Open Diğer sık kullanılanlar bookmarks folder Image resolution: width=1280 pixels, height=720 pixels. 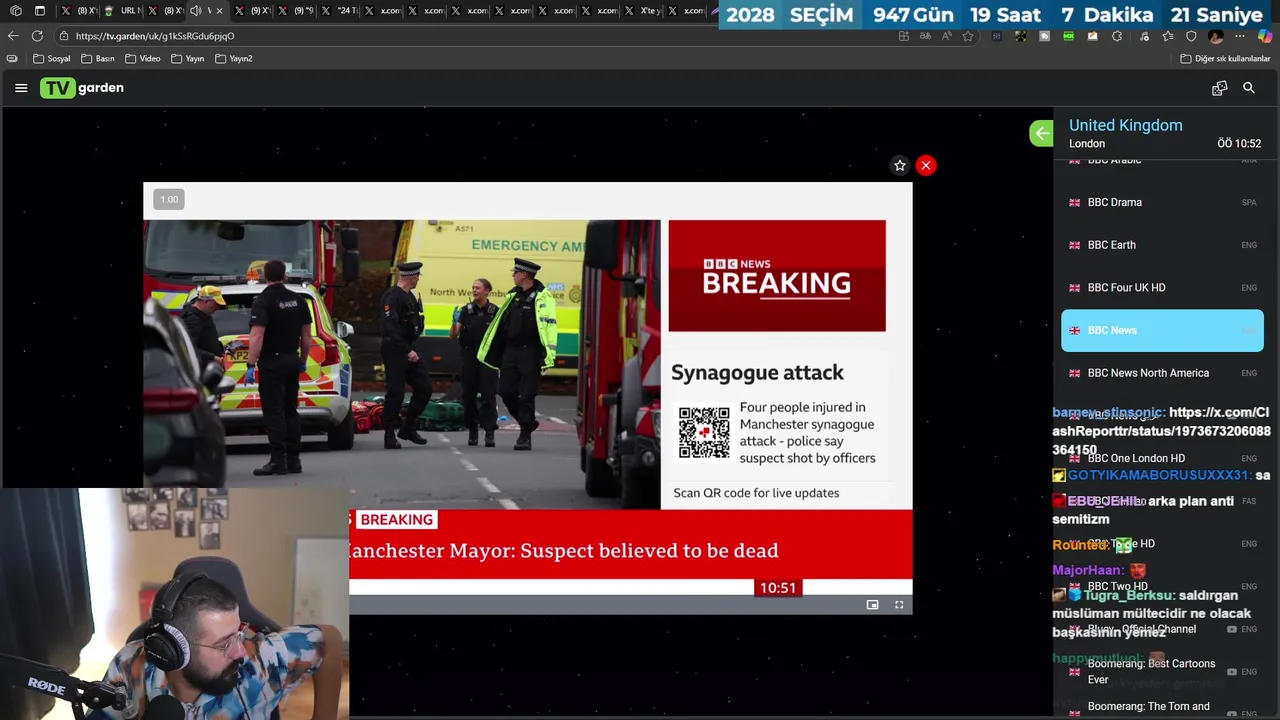pos(1226,59)
